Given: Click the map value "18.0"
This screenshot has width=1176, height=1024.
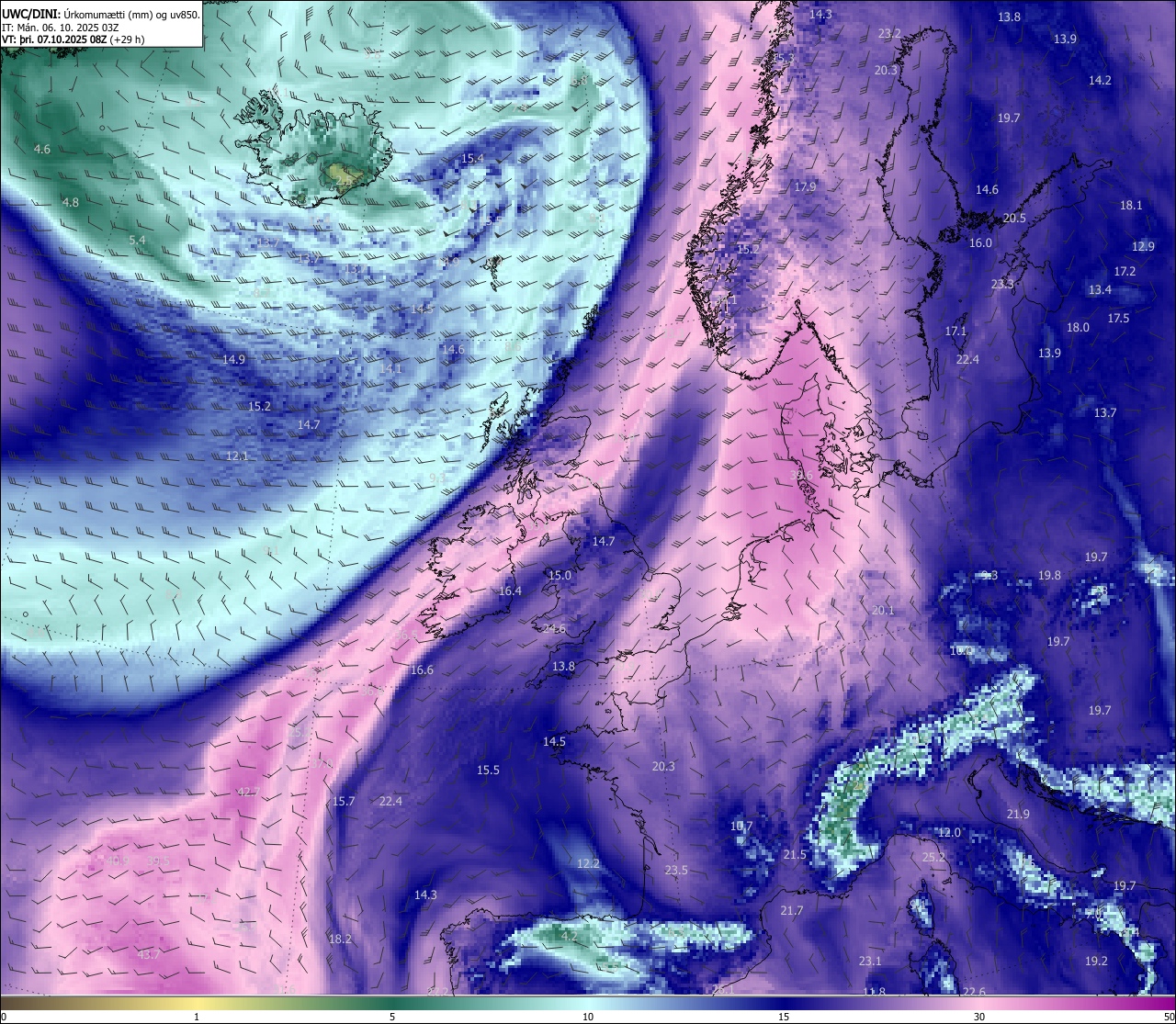Looking at the screenshot, I should click(x=1078, y=327).
